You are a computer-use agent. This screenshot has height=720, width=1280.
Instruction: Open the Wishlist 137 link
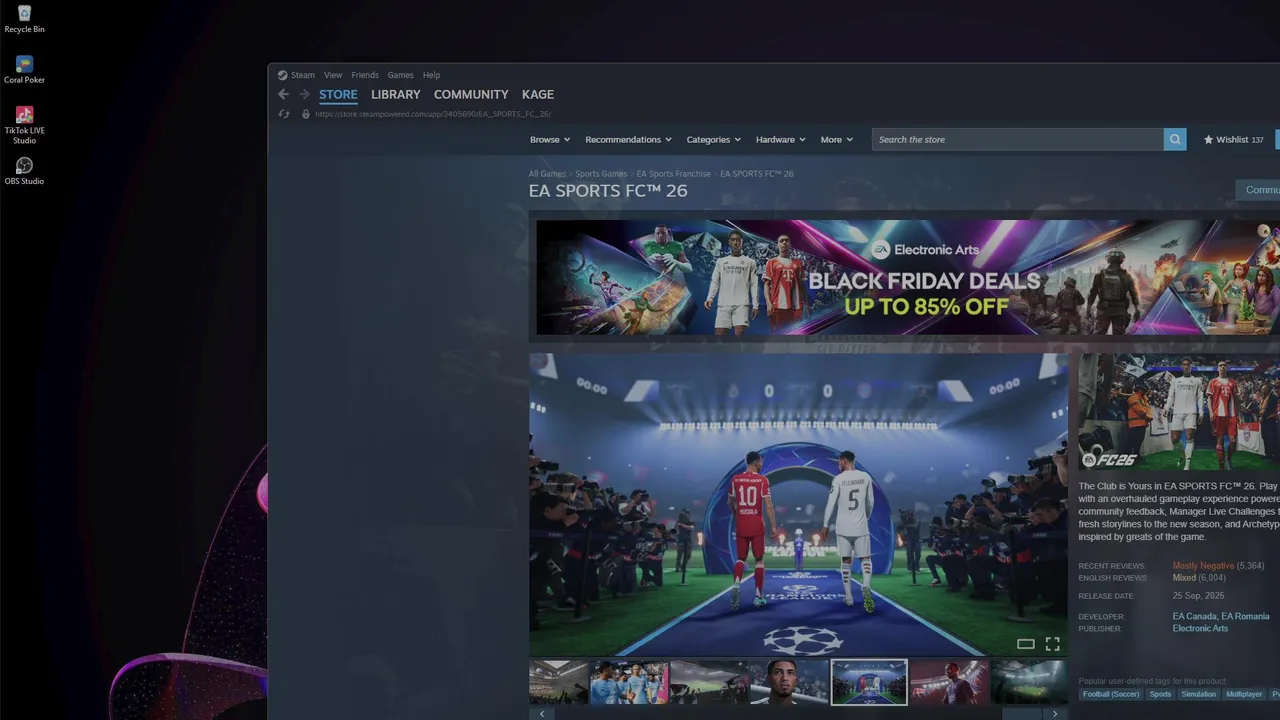click(1234, 140)
